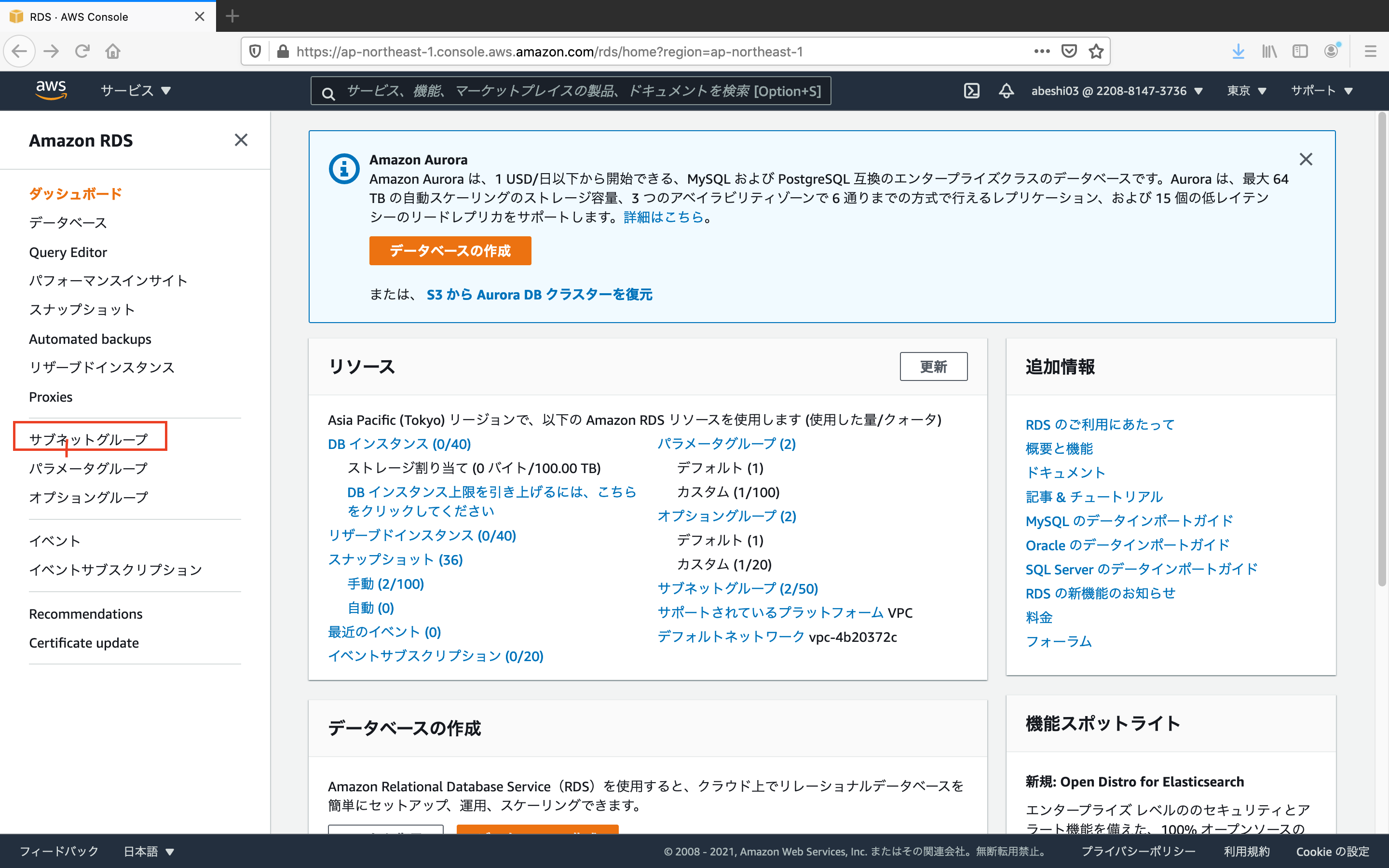The image size is (1389, 868).
Task: Open the Firefox library icon
Action: [1269, 51]
